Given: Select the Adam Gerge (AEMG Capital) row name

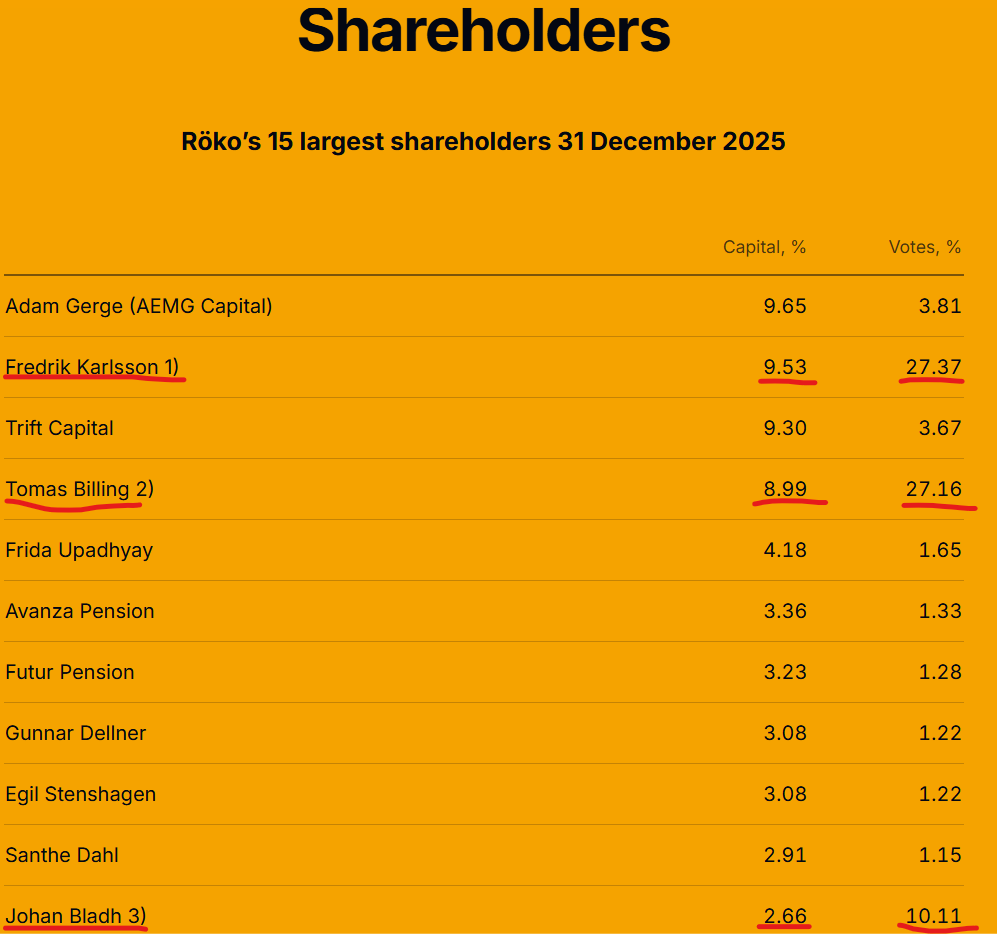Looking at the screenshot, I should click(139, 306).
